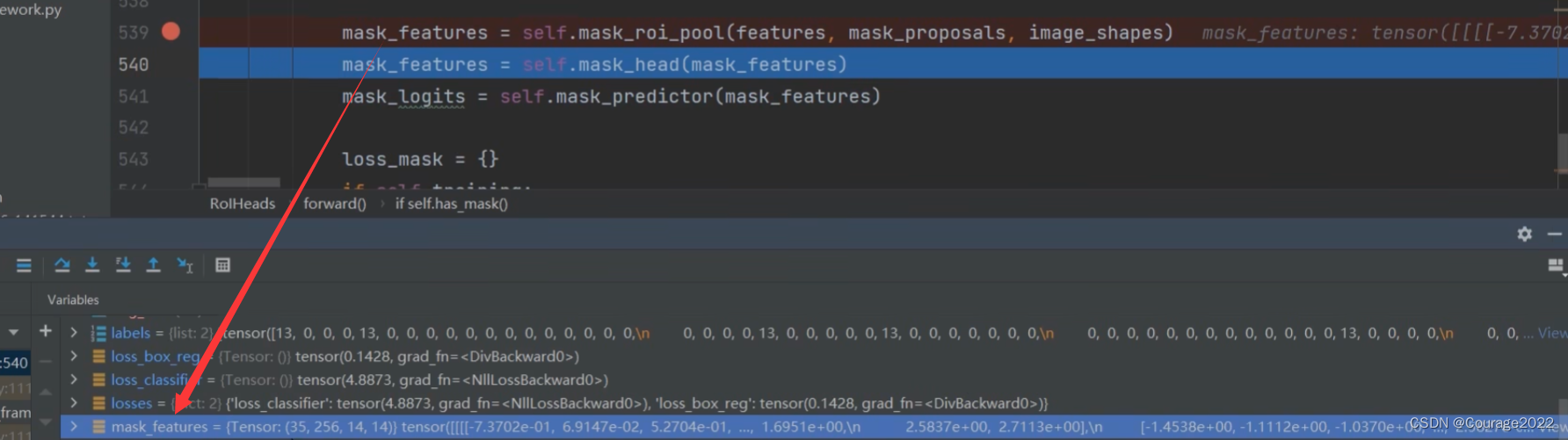
Task: Expand the mask_features variable
Action: [74, 427]
